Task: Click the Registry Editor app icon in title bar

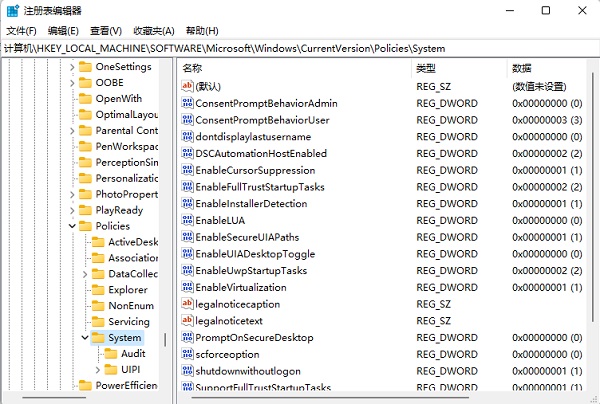Action: 11,10
